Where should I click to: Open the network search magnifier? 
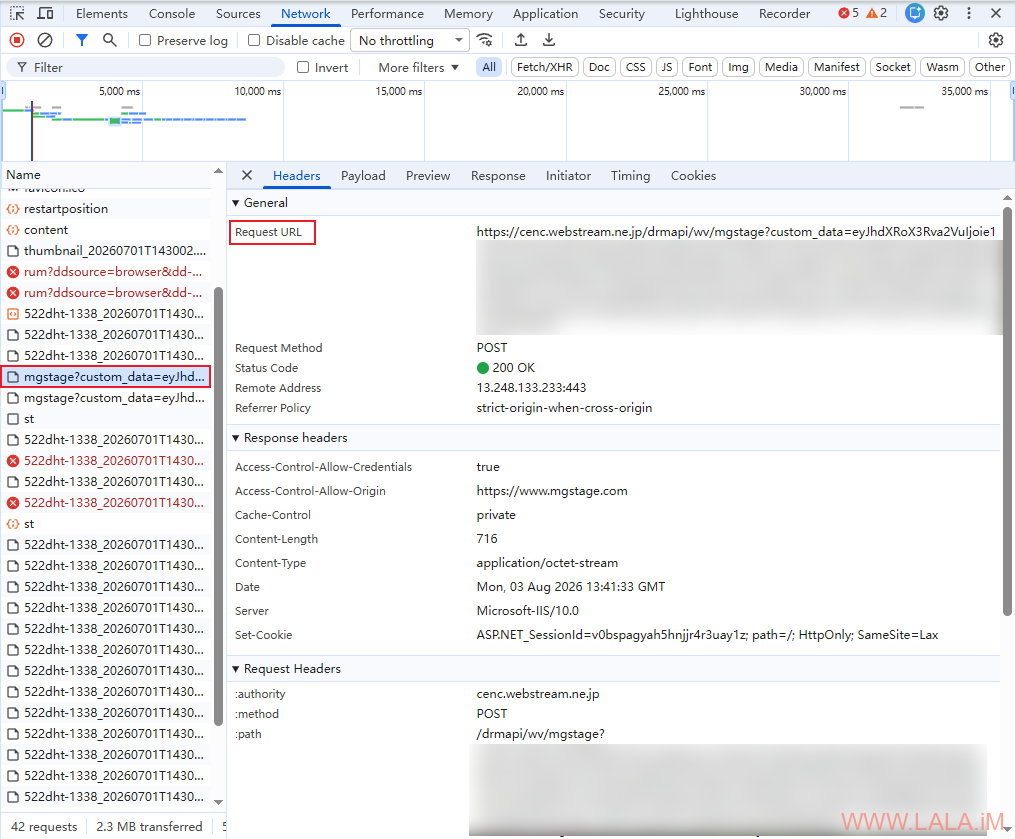(110, 40)
